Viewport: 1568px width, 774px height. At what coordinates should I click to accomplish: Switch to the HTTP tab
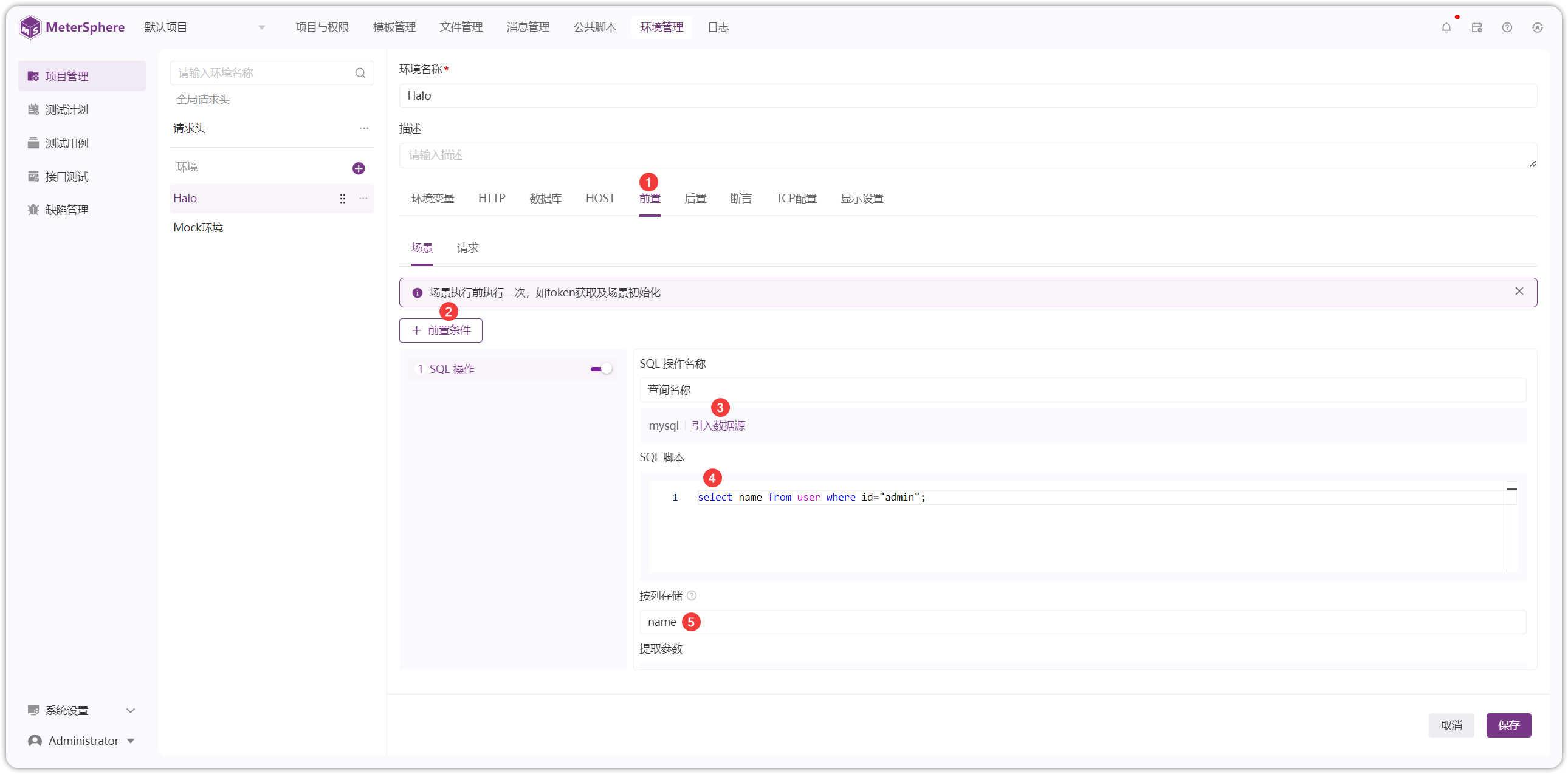(492, 199)
